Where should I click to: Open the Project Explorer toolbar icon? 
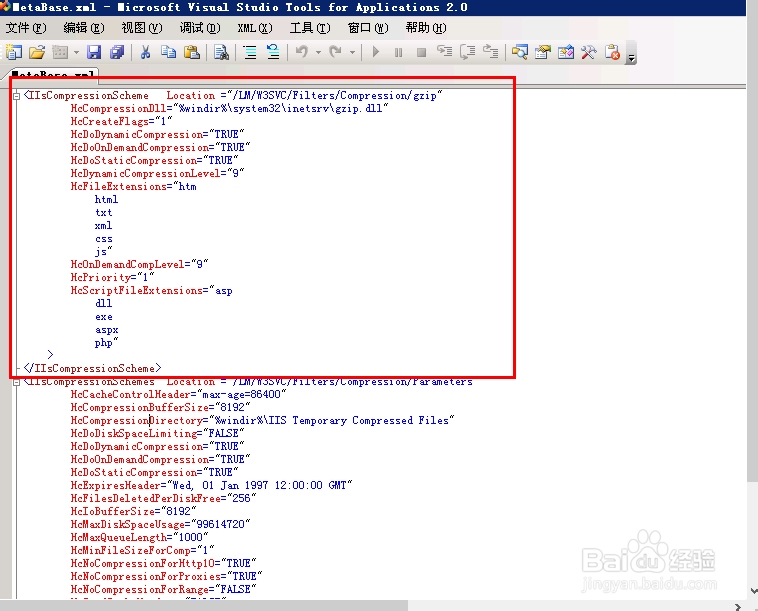click(520, 52)
